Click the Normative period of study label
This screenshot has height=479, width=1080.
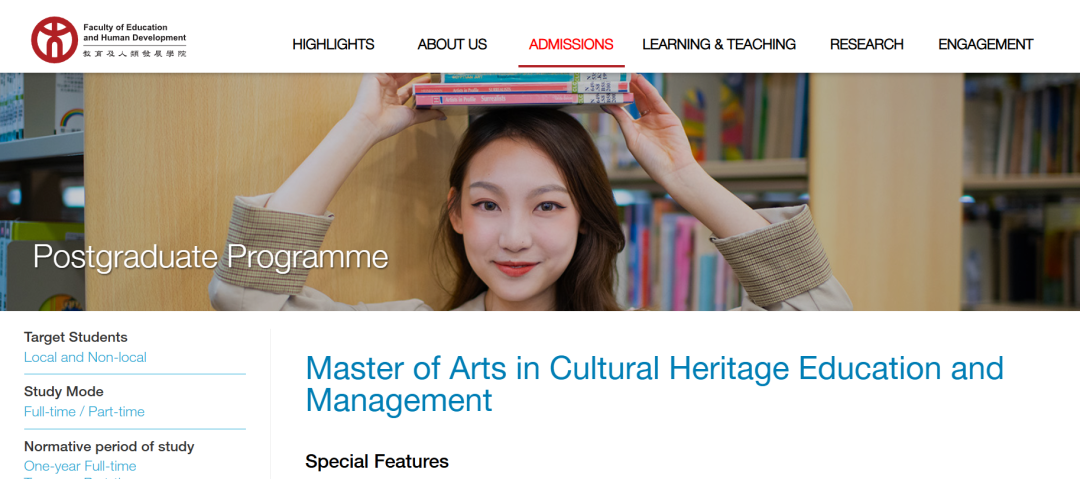109,446
